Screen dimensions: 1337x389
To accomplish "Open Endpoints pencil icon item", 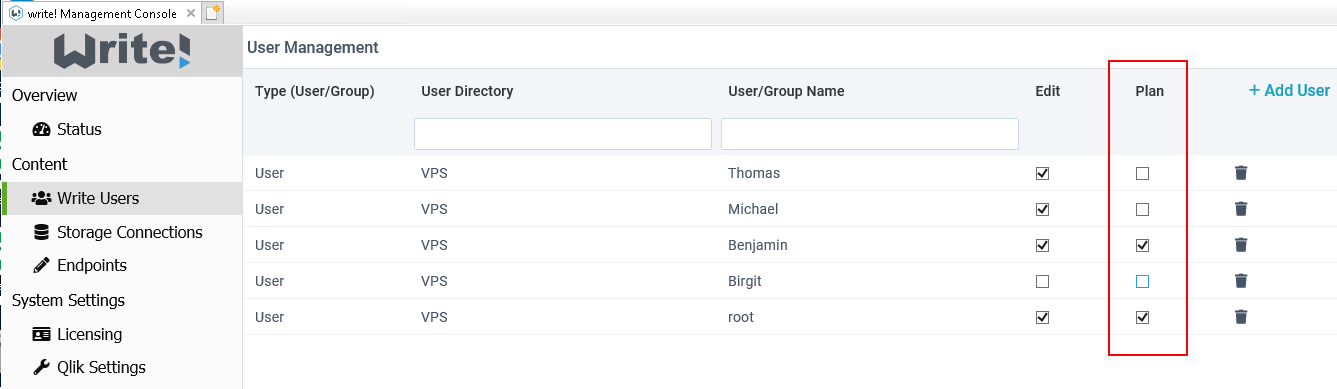I will pos(80,265).
